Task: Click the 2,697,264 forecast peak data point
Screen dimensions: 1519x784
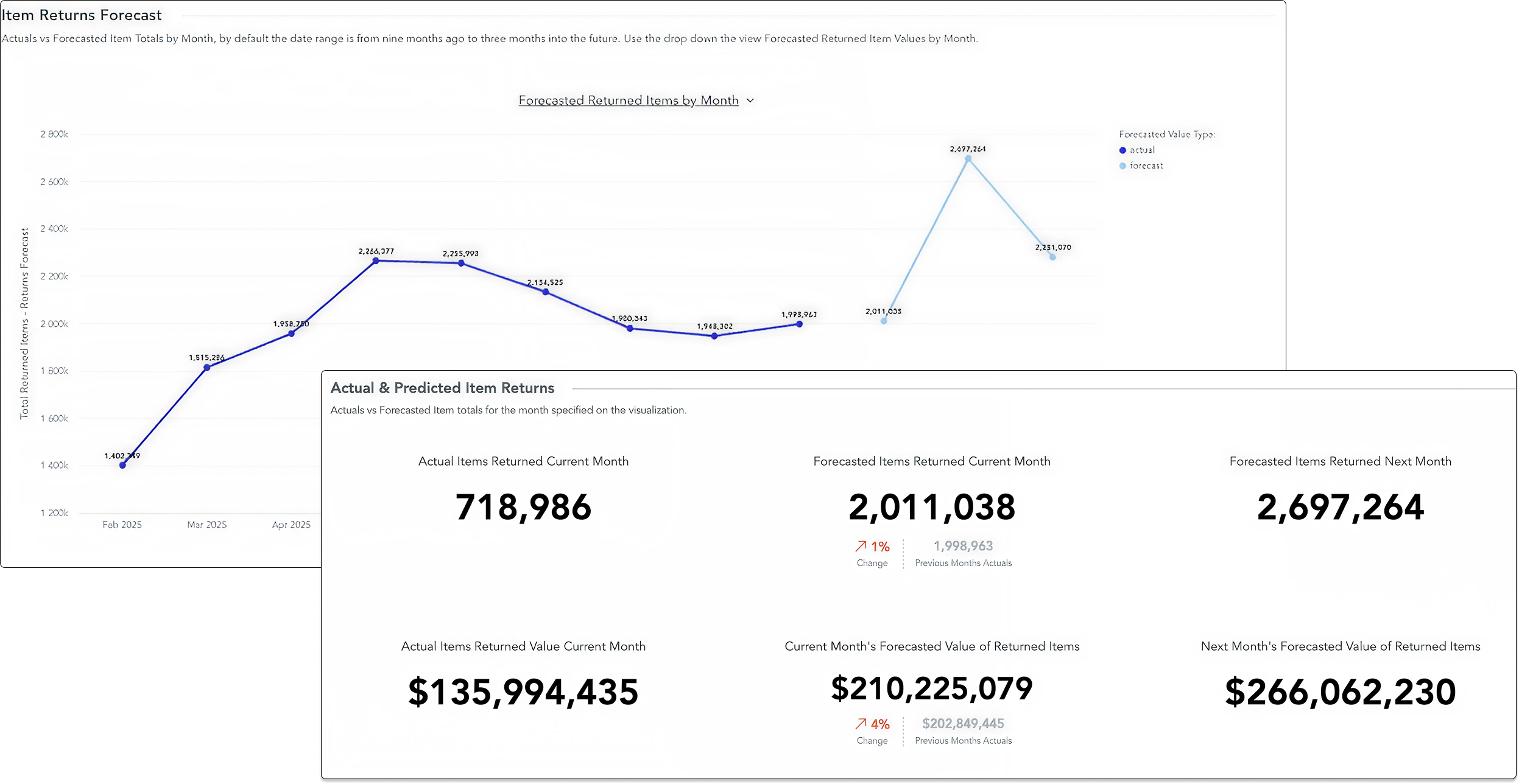Action: [968, 159]
